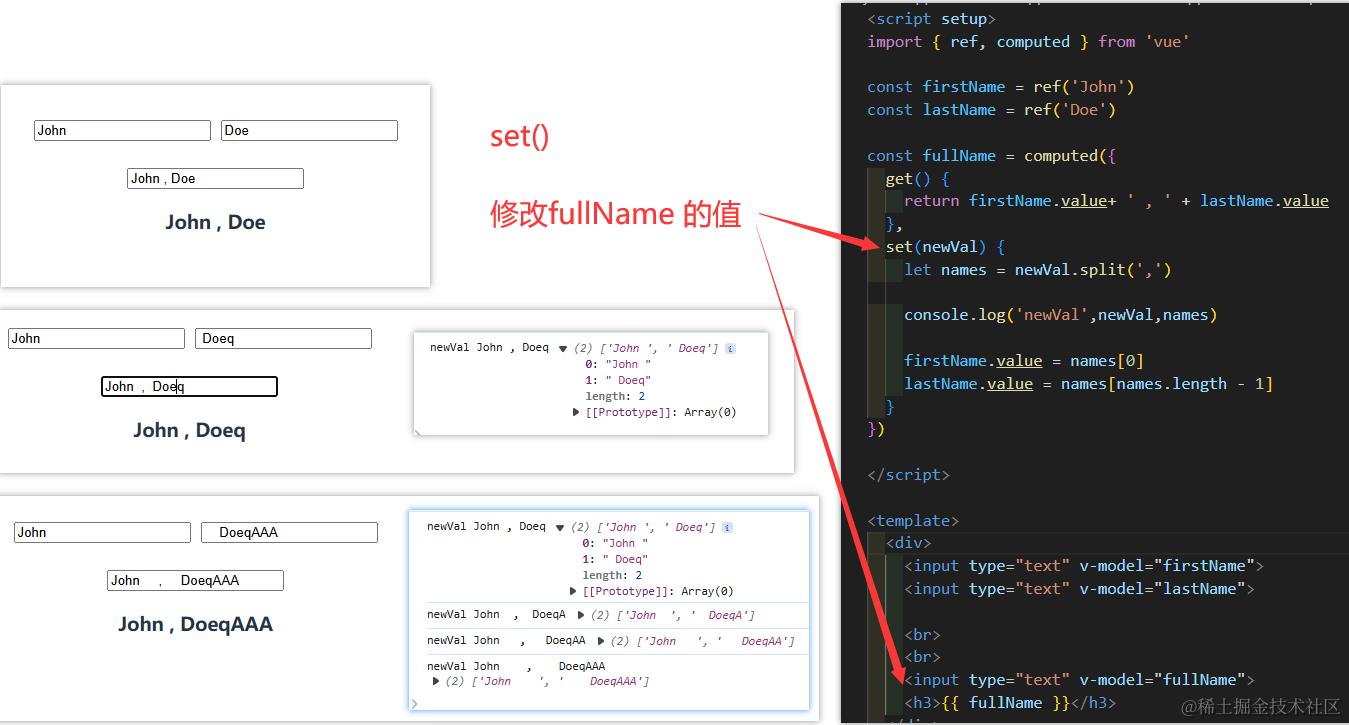Click the code line const lastName = ref('Doe')

point(991,109)
